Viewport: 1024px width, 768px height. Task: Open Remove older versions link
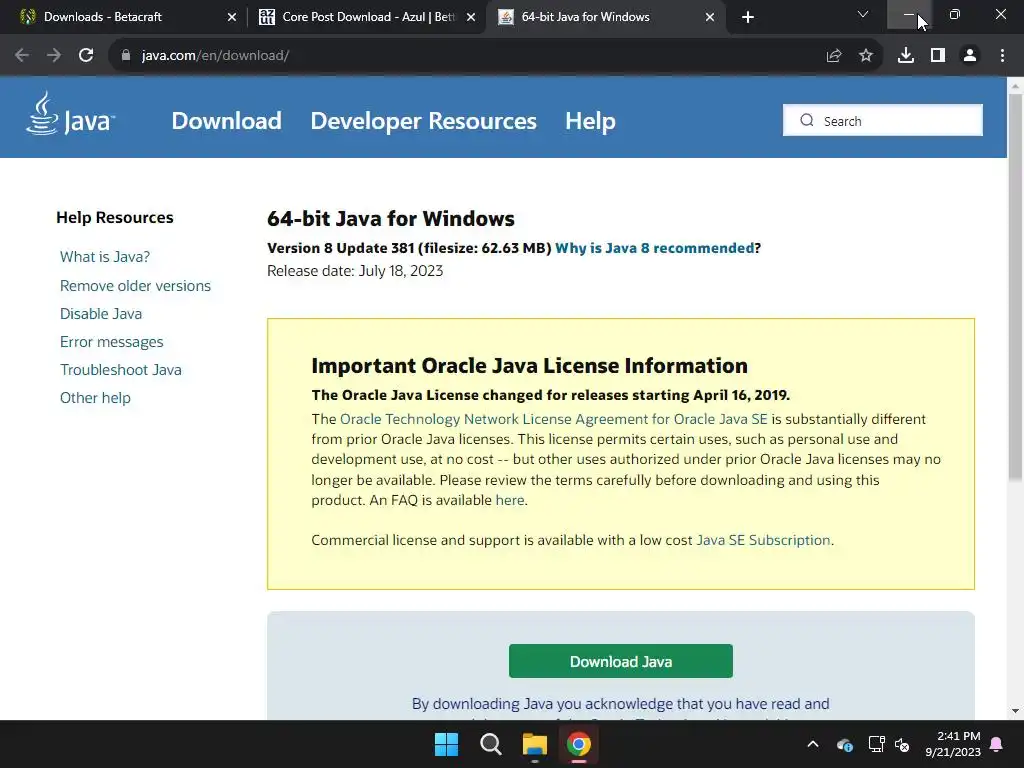click(x=135, y=285)
